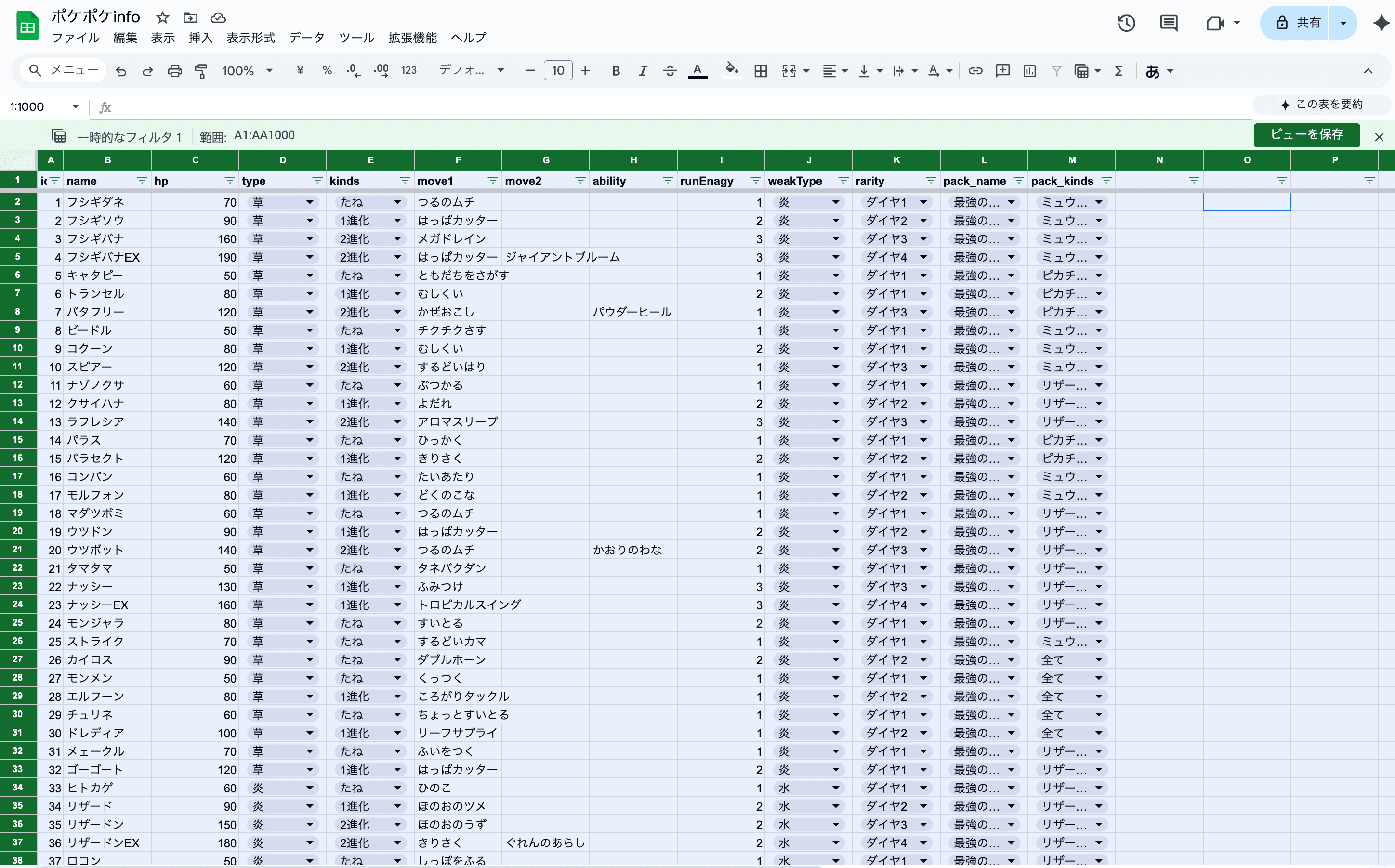Open the text color picker

point(697,71)
